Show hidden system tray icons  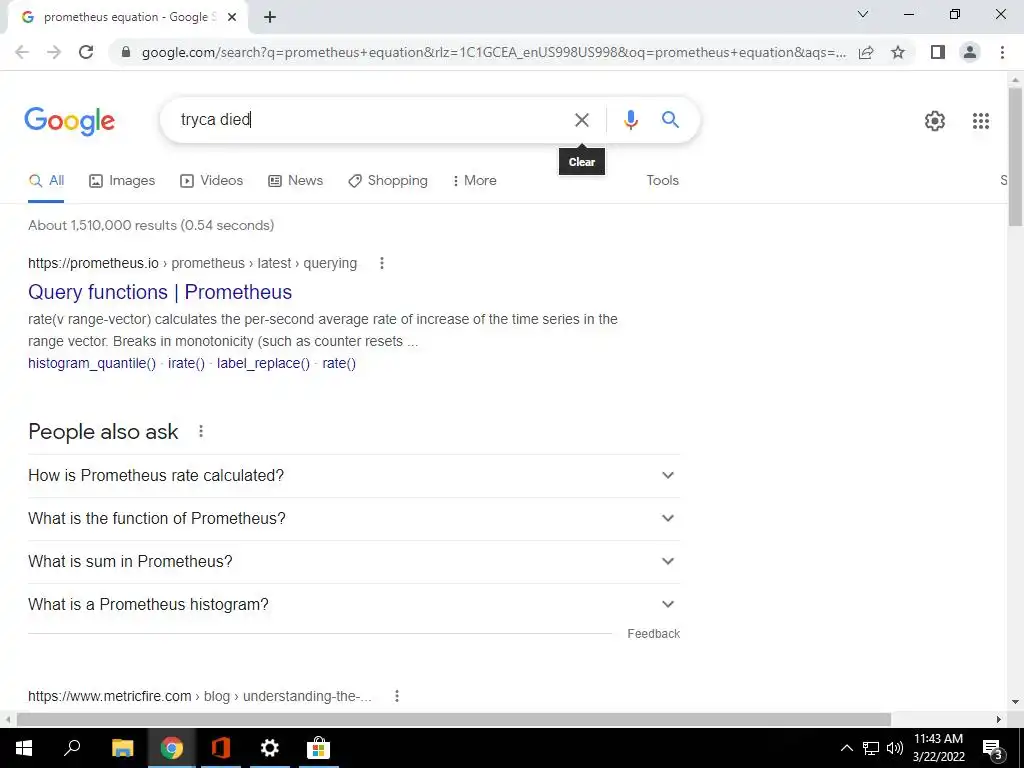[x=846, y=748]
